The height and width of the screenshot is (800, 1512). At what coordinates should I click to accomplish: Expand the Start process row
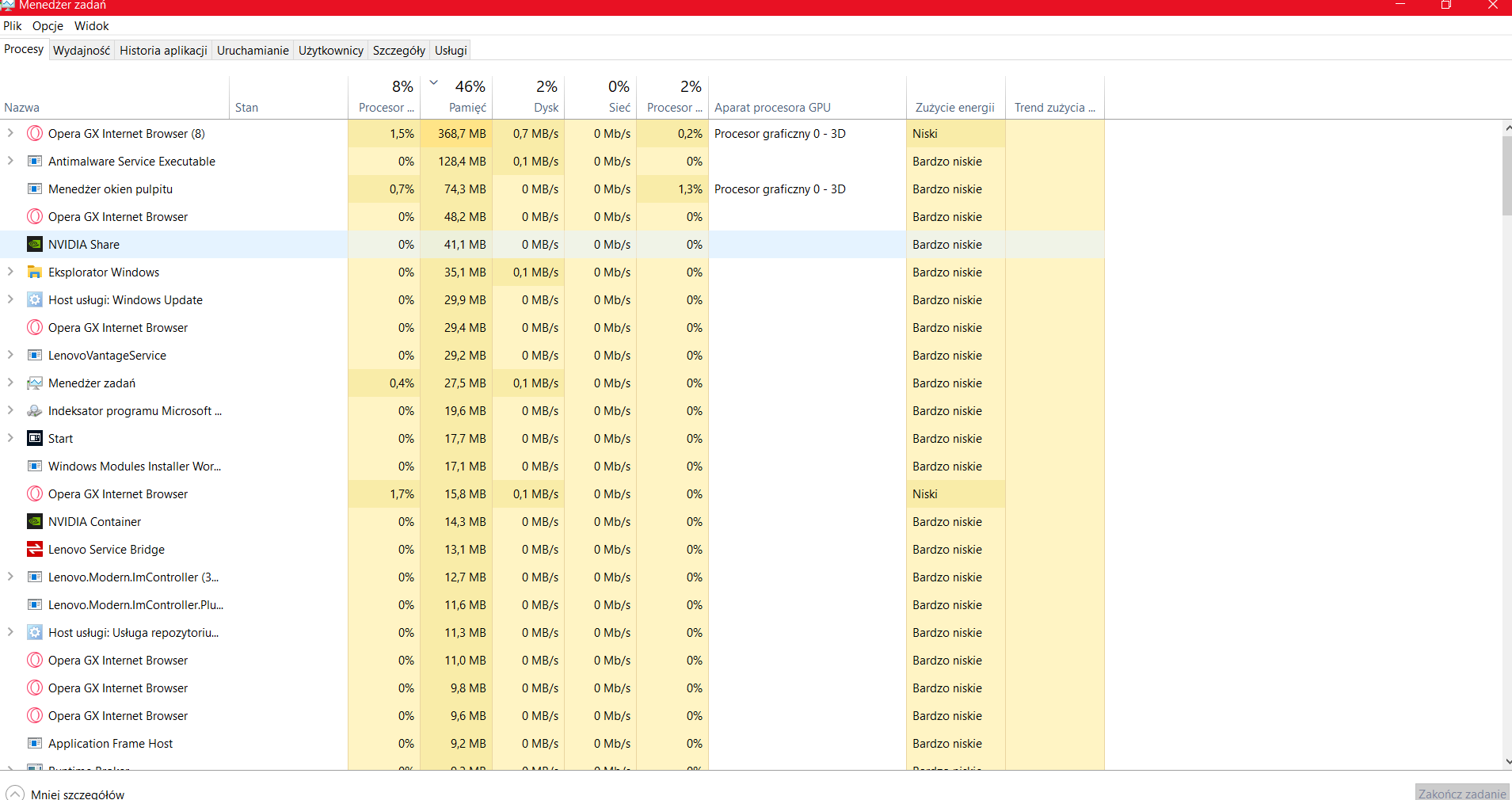pos(10,438)
